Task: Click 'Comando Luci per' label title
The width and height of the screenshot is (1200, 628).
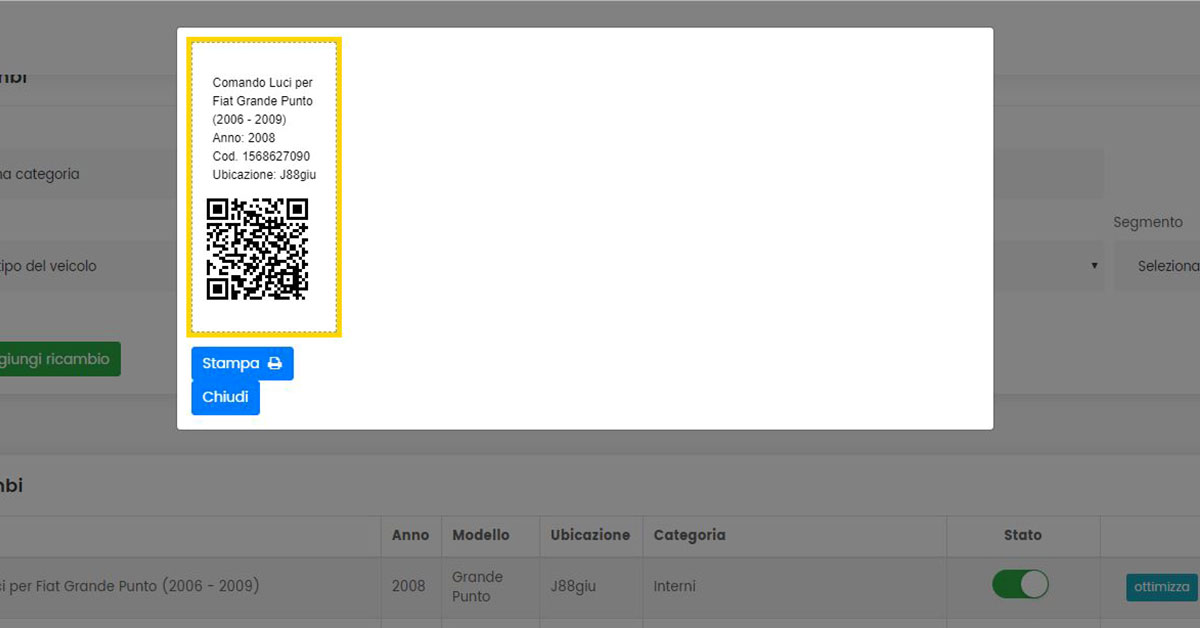Action: pyautogui.click(x=262, y=83)
